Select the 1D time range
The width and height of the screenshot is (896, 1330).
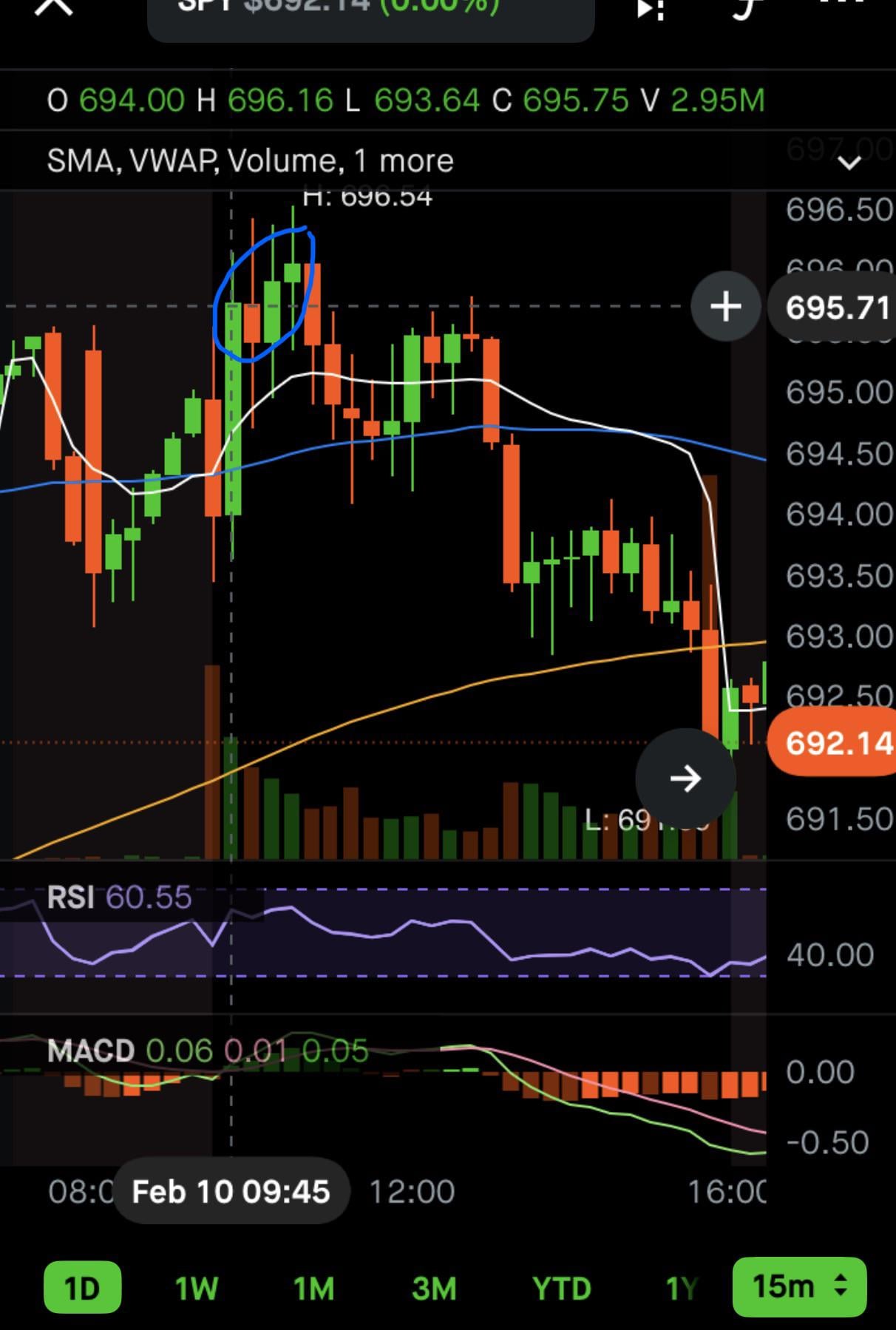tap(82, 1288)
